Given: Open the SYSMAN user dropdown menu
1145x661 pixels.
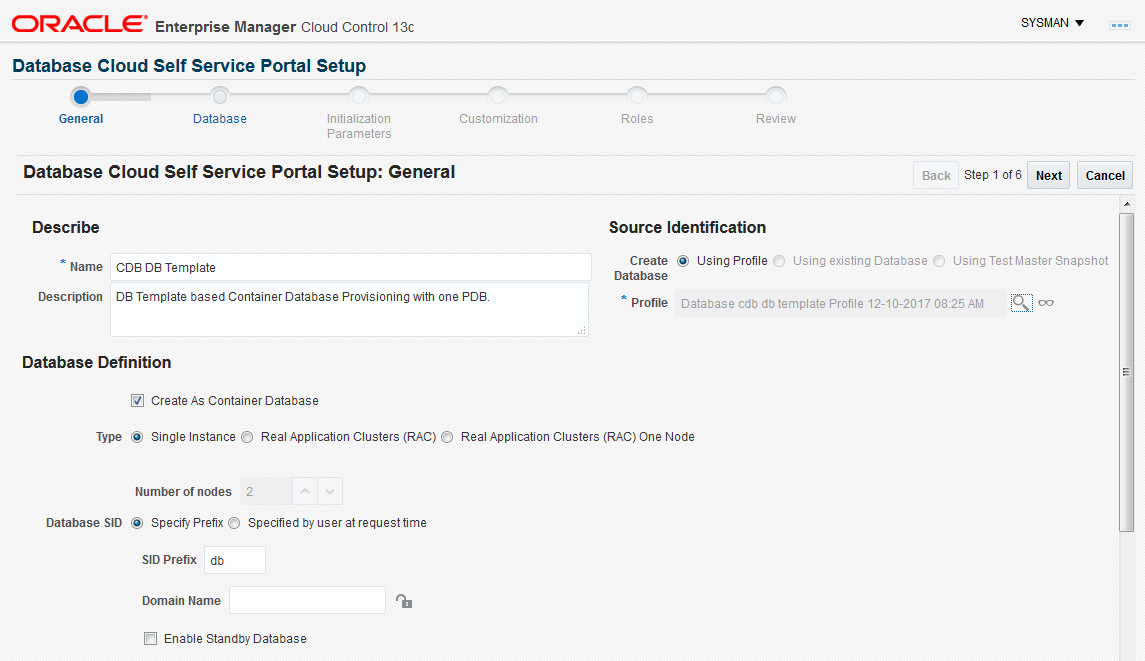Looking at the screenshot, I should pos(1052,23).
